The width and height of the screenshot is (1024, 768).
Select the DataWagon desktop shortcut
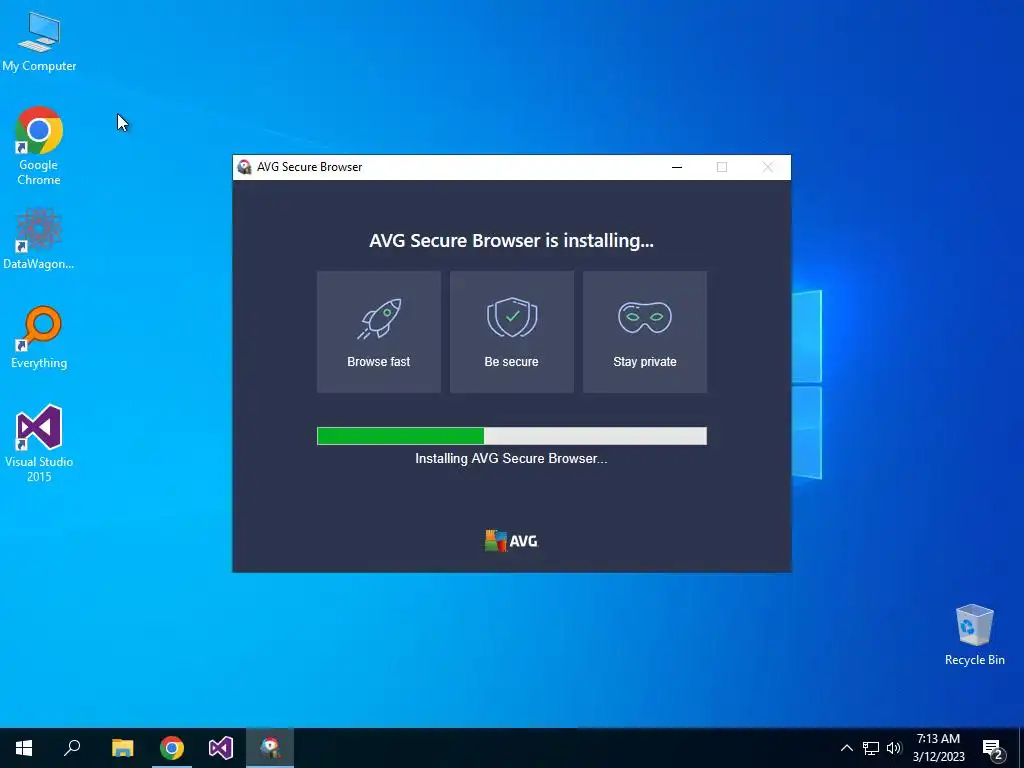click(39, 238)
